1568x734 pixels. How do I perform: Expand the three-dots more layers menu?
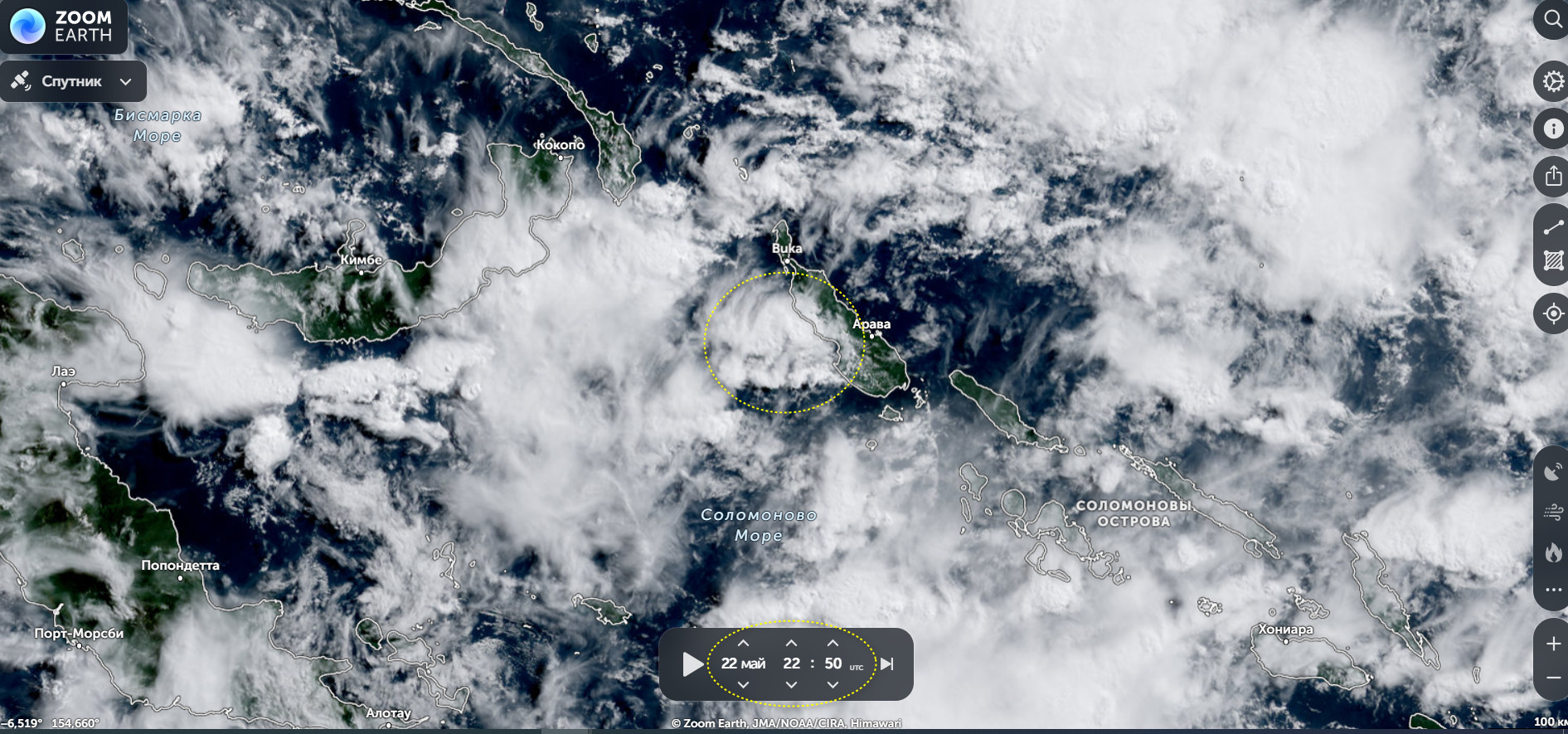(1552, 590)
